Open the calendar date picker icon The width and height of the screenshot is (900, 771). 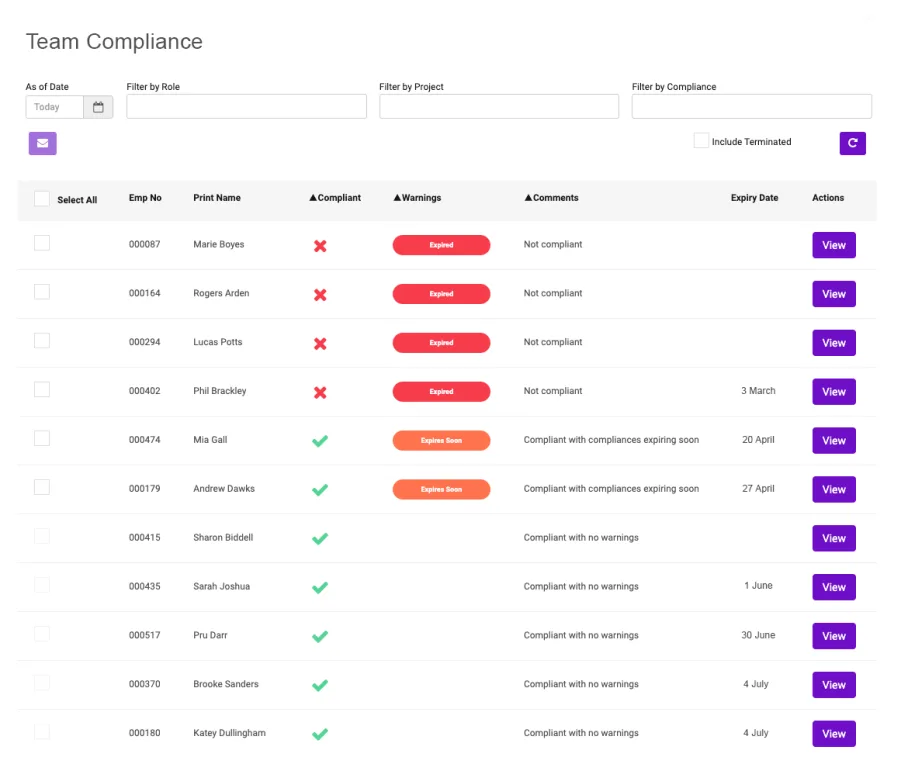pos(98,107)
